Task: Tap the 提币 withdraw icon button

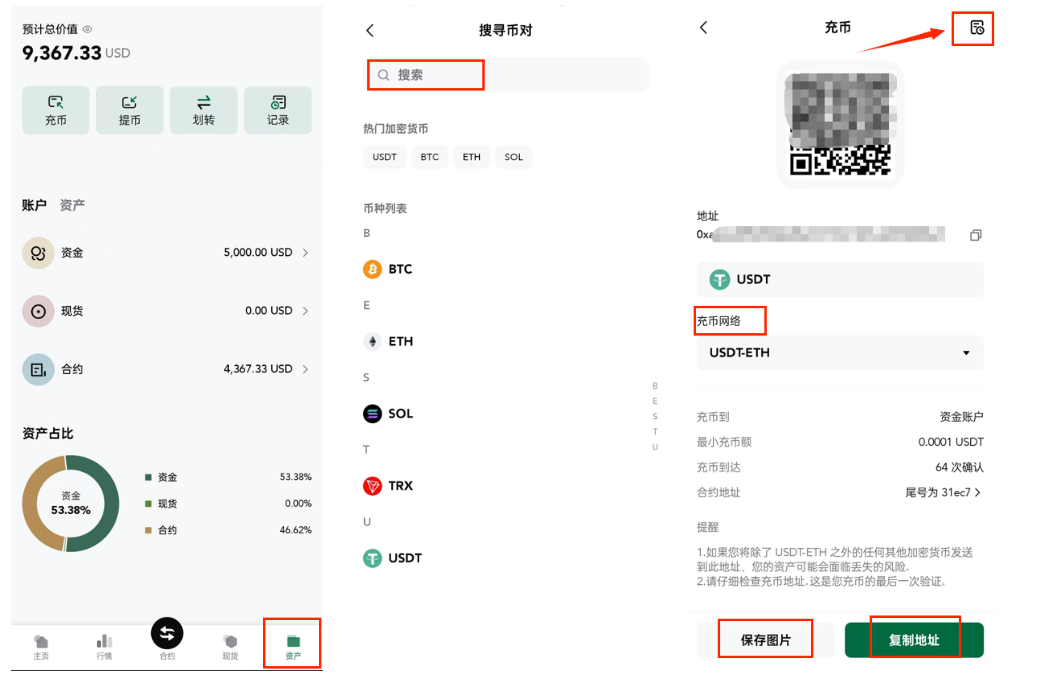Action: coord(130,110)
